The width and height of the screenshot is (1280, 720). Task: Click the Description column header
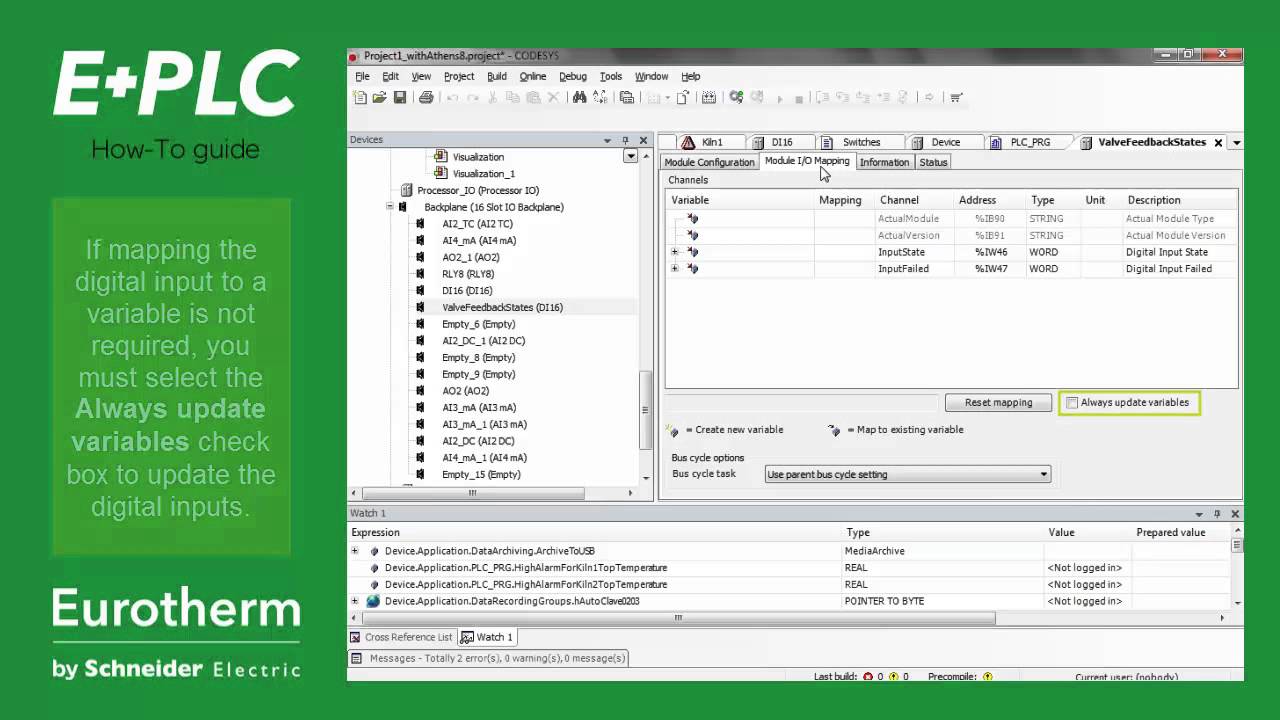click(1153, 200)
